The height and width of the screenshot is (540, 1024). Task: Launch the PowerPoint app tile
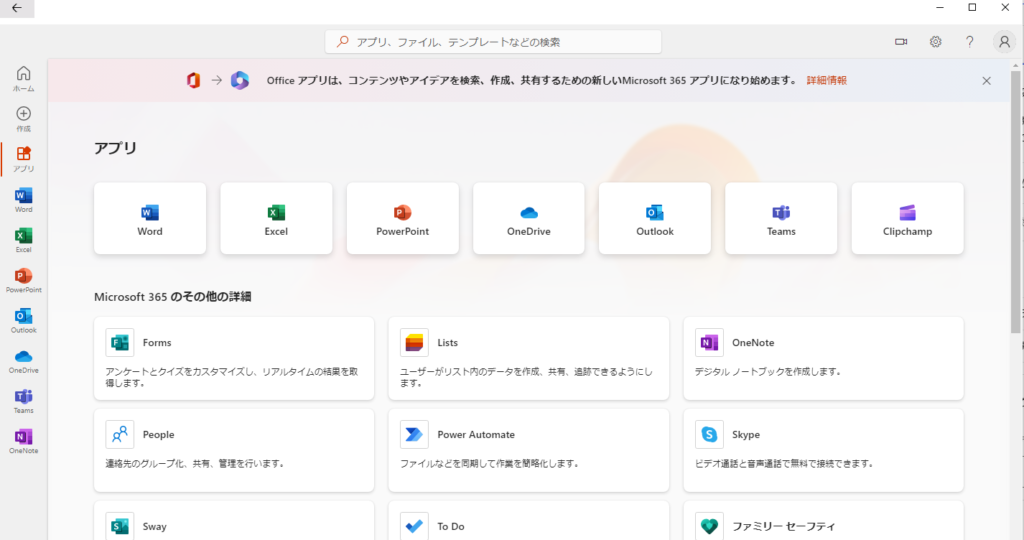point(402,219)
